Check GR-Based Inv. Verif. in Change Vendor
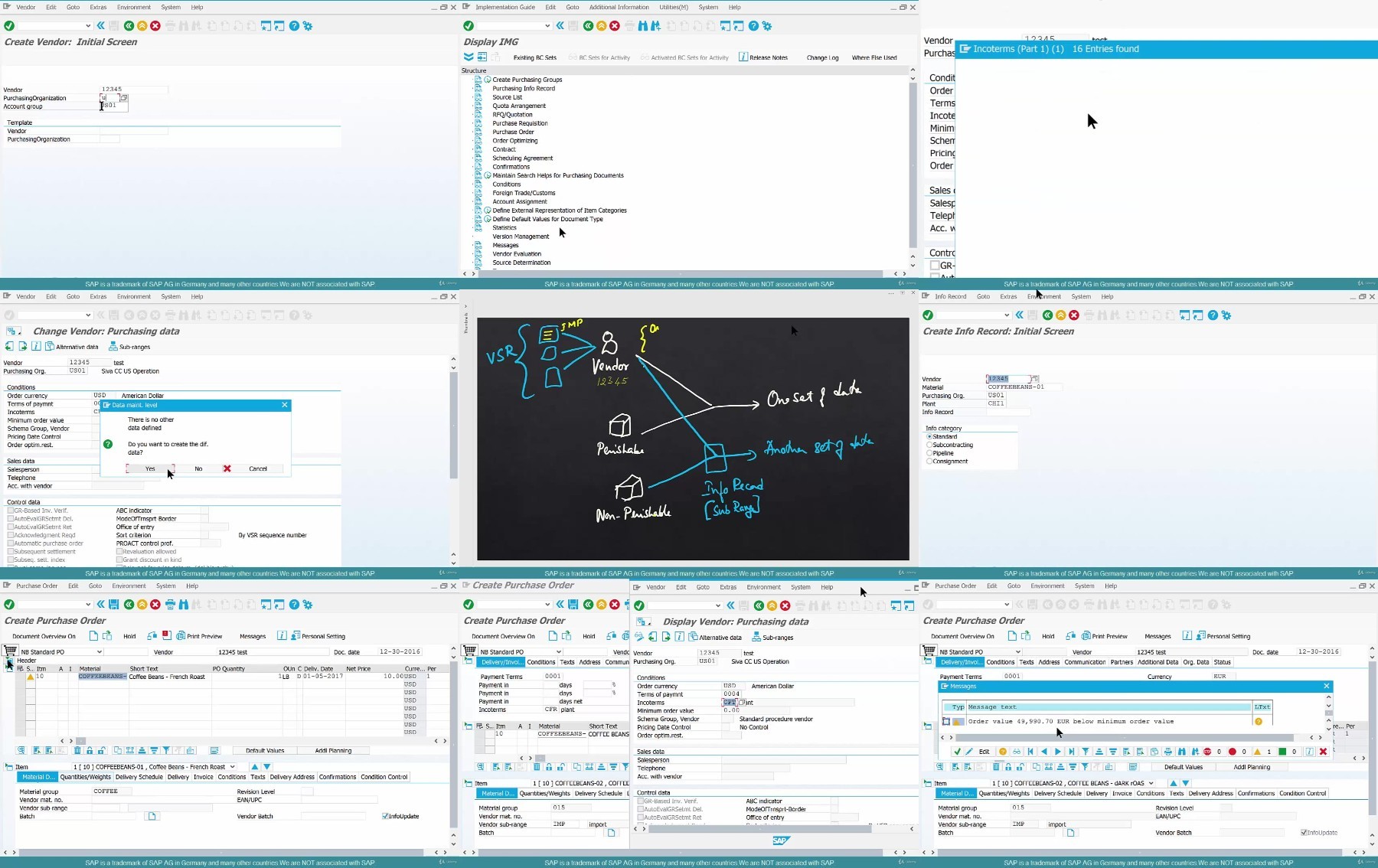 tap(11, 511)
